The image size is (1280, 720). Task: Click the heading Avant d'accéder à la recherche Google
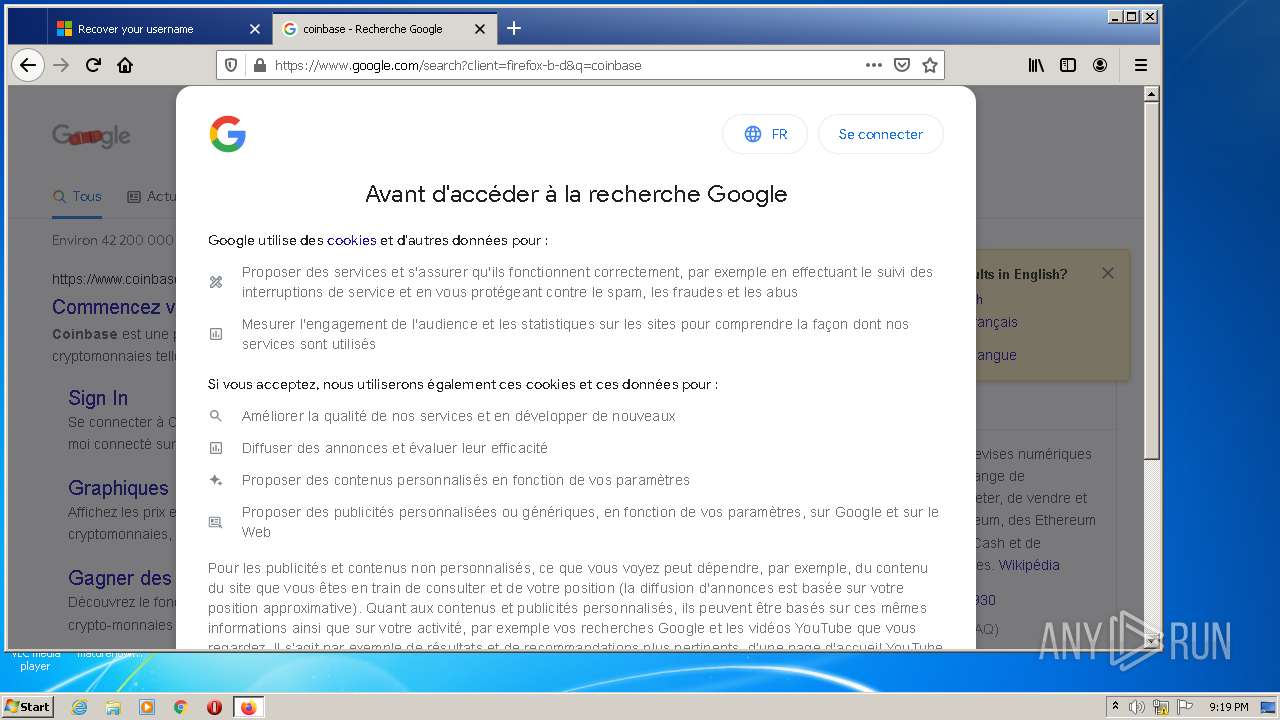pyautogui.click(x=576, y=194)
